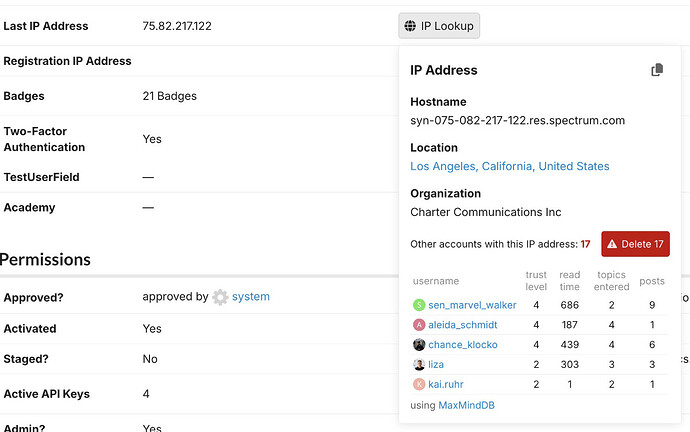The image size is (690, 432).
Task: Click the hostname syn-075-082-217-122.res.spectrum.com
Action: (x=518, y=121)
